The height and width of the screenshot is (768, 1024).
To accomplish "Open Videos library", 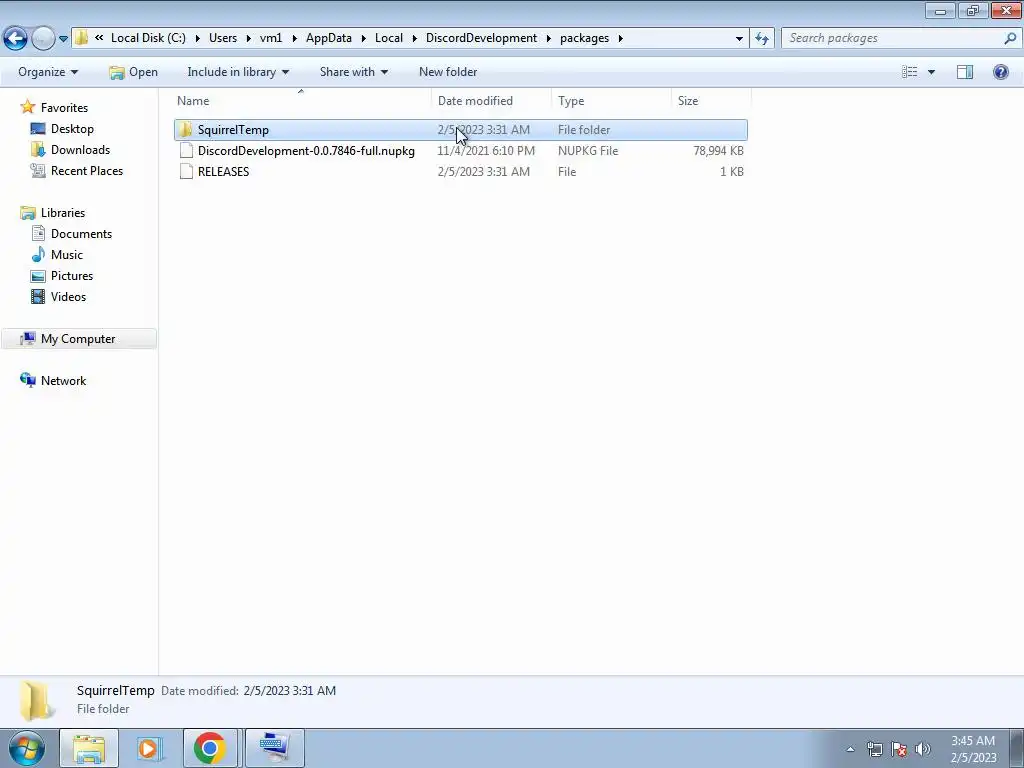I will coord(68,296).
